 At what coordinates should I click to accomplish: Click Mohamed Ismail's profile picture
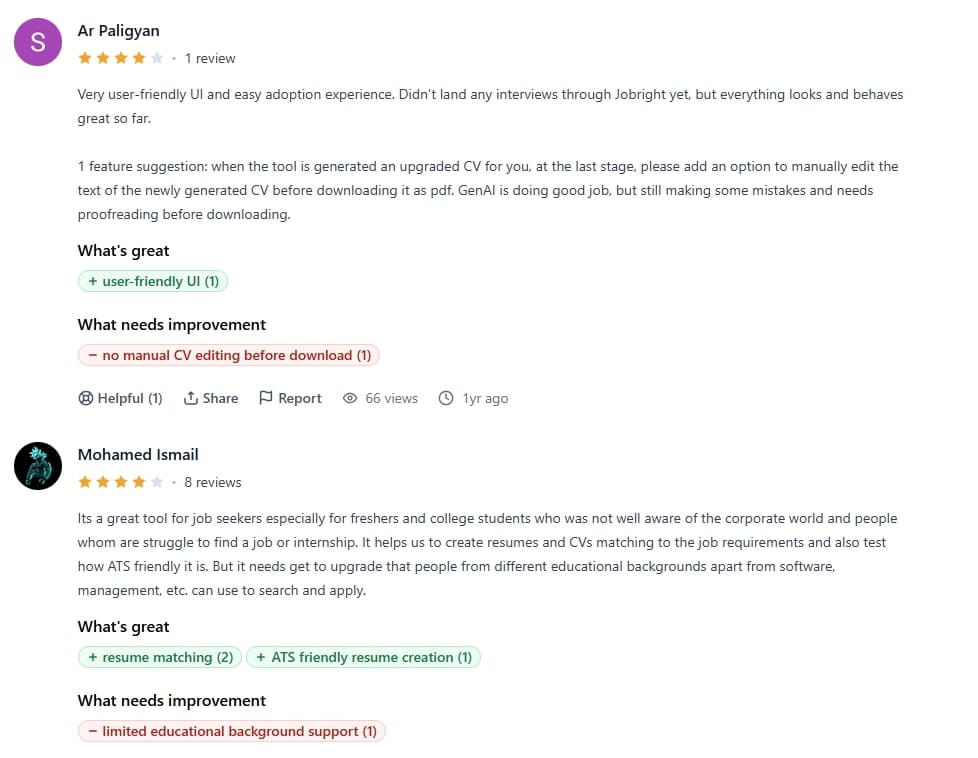pos(38,466)
